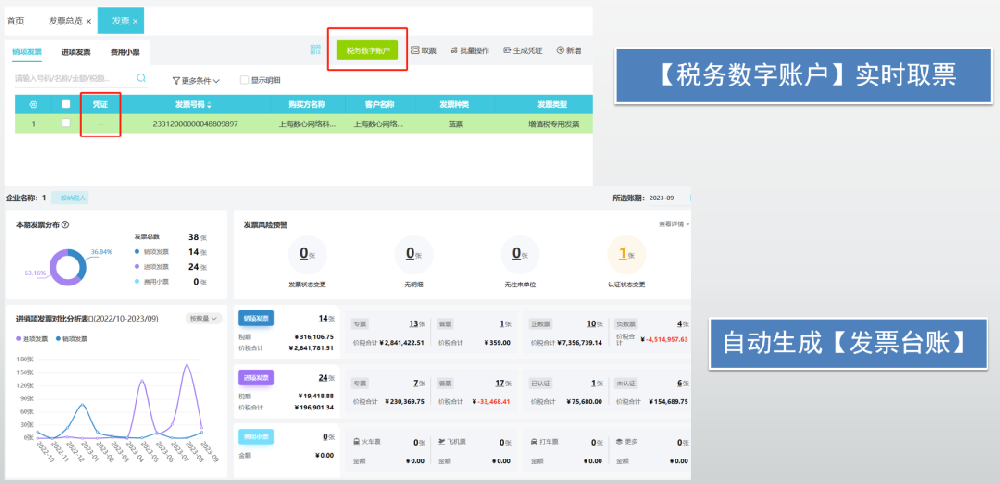Click help icon beside 本期发票分布
Image resolution: width=1000 pixels, height=484 pixels.
[x=65, y=224]
